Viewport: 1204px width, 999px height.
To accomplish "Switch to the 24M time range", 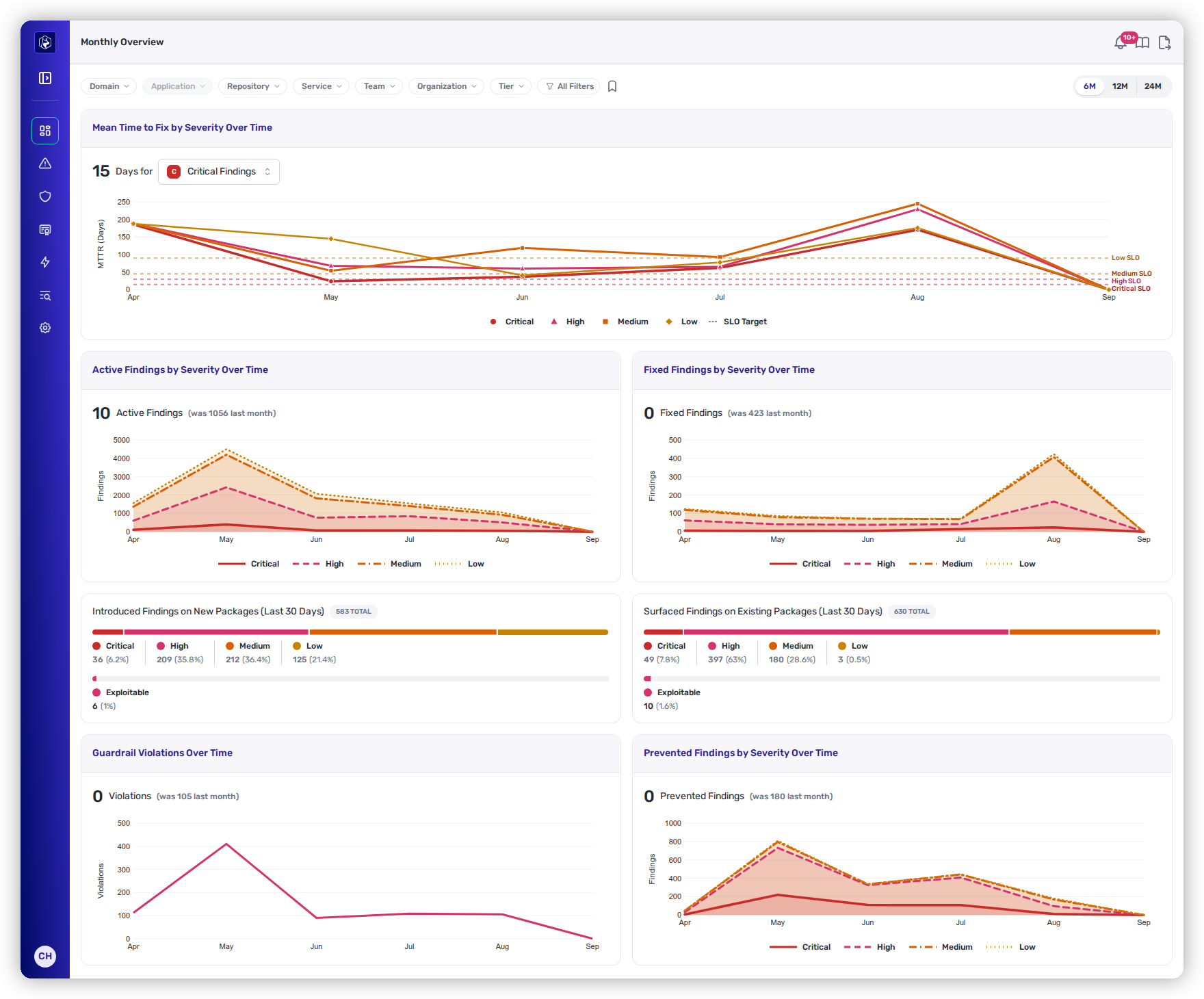I will (x=1153, y=86).
